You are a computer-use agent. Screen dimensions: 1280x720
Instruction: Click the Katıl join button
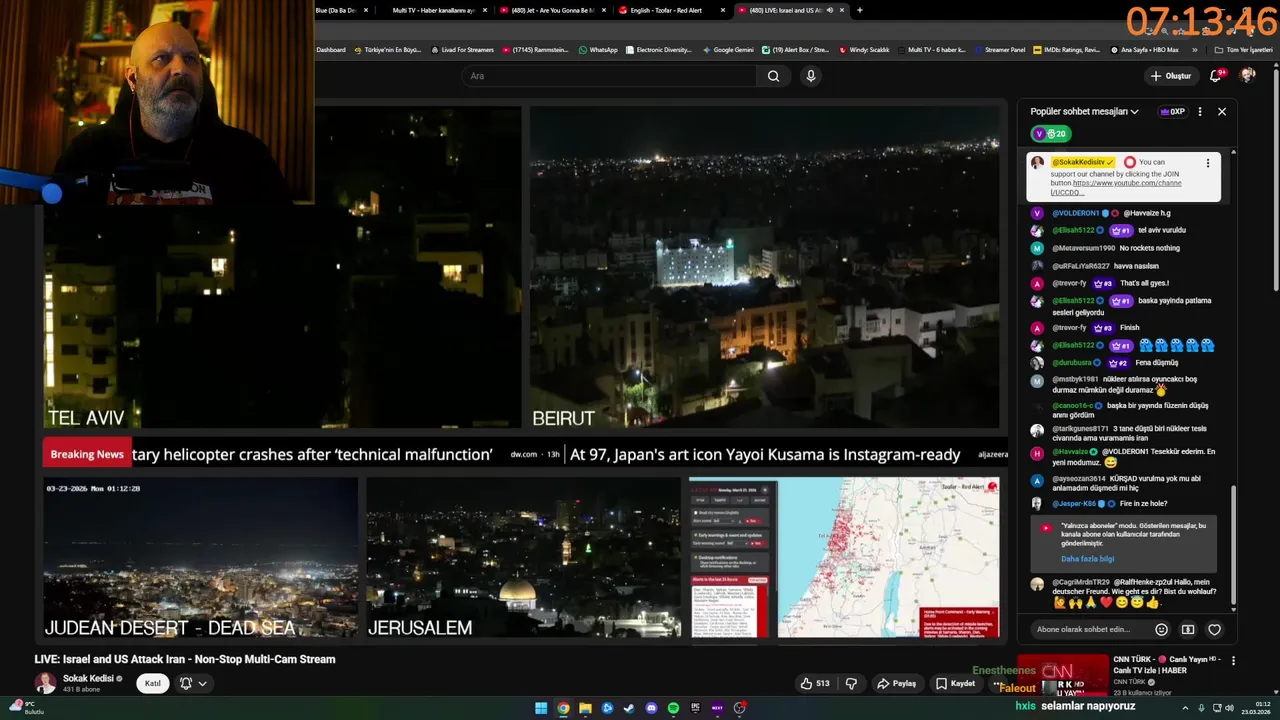pos(153,684)
